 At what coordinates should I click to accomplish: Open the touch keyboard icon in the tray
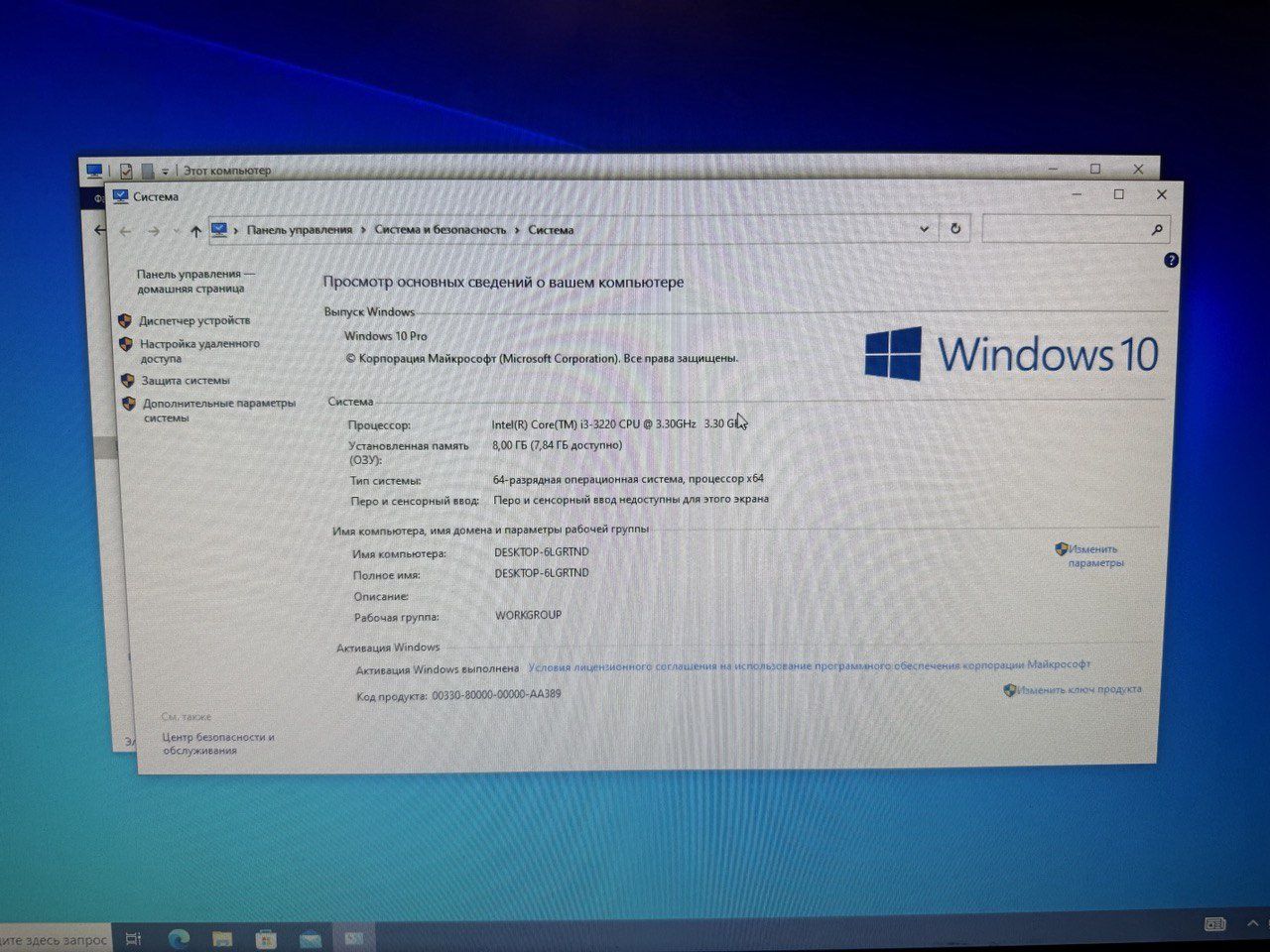[1215, 924]
